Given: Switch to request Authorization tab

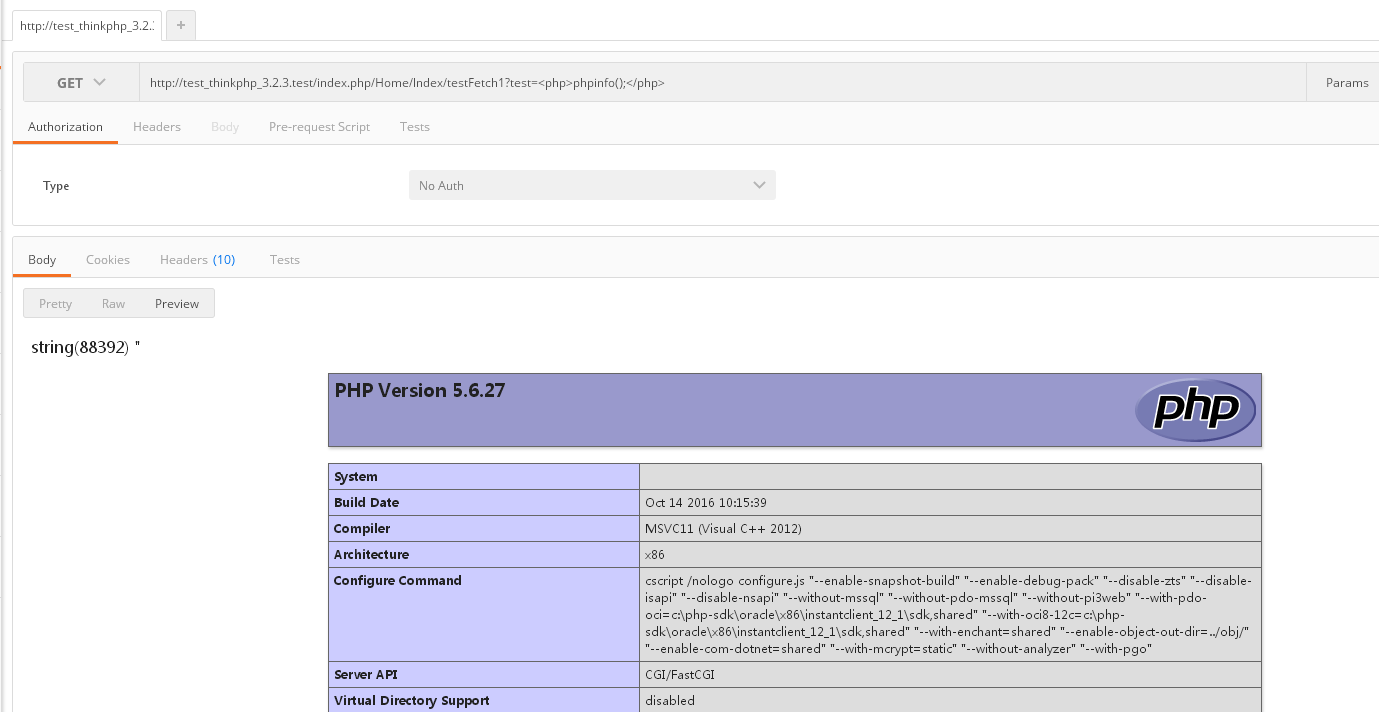Looking at the screenshot, I should pyautogui.click(x=65, y=127).
